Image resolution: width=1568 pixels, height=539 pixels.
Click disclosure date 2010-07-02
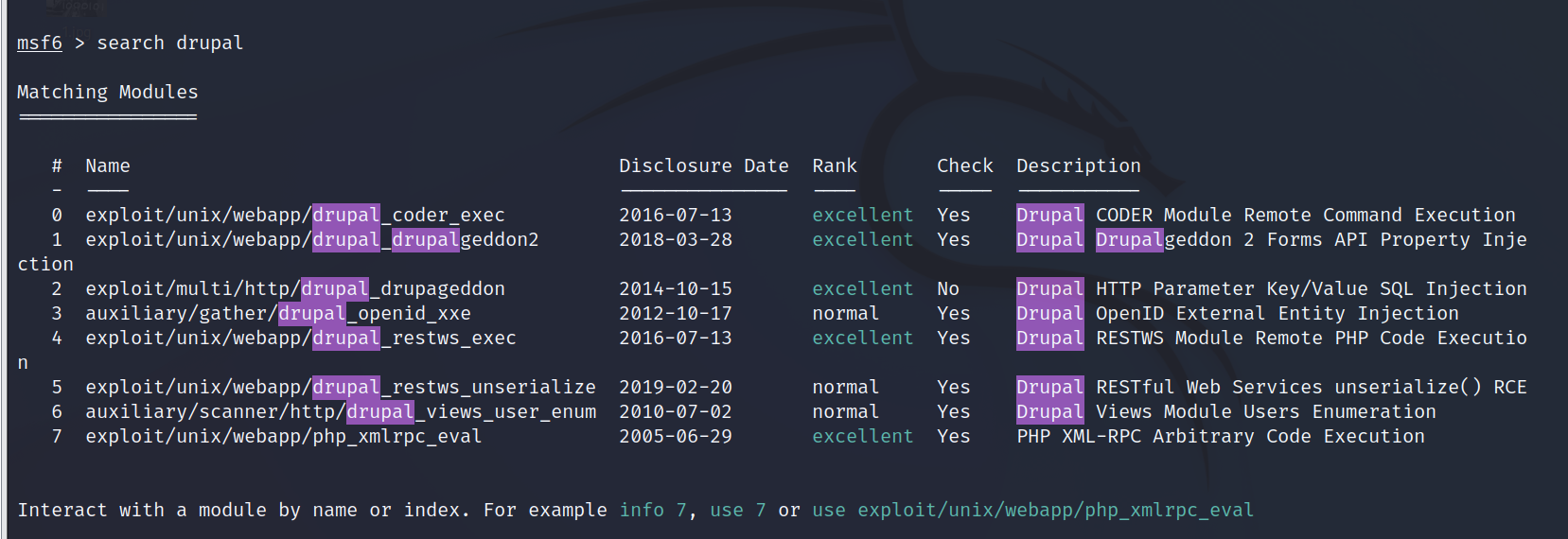click(676, 412)
